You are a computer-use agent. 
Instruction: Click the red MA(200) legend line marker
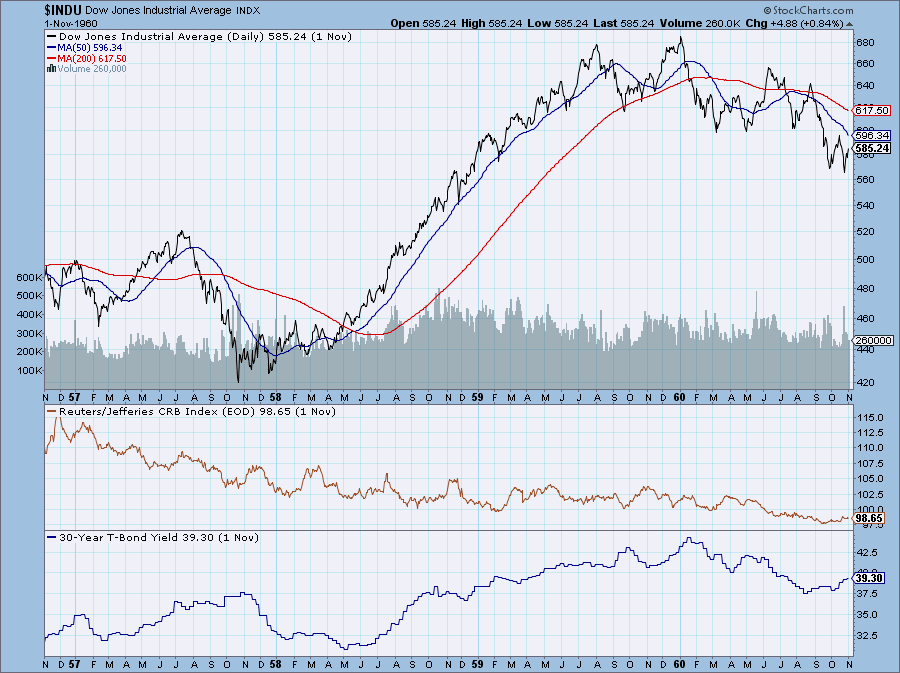tap(53, 58)
